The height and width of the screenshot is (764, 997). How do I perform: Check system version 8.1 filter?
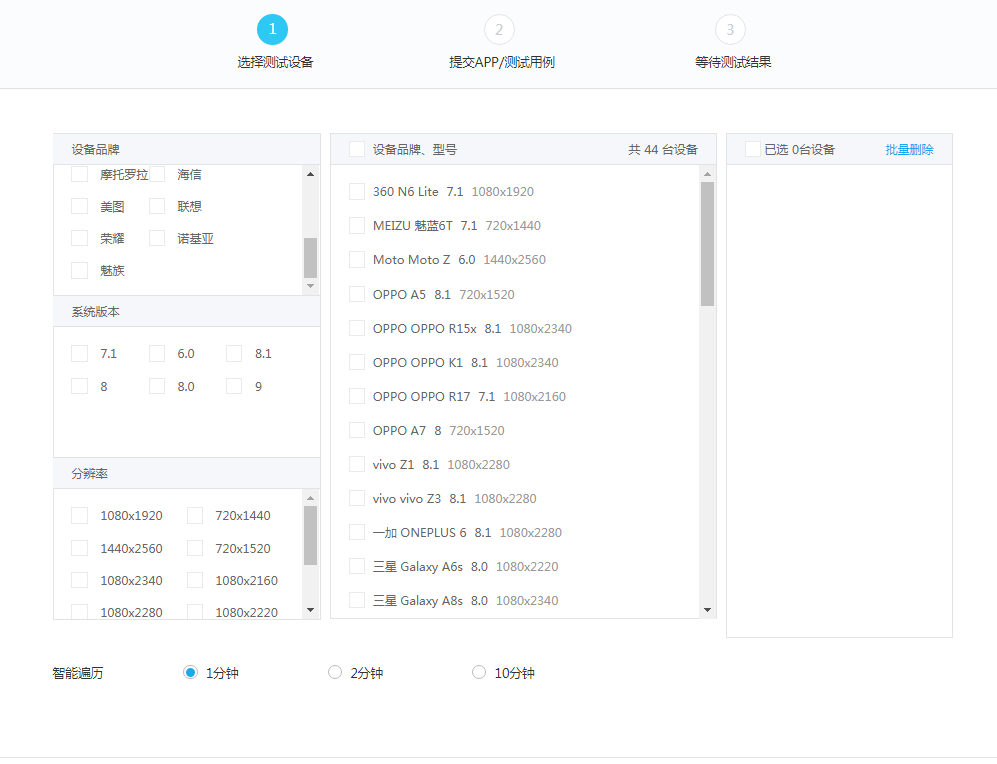point(234,353)
